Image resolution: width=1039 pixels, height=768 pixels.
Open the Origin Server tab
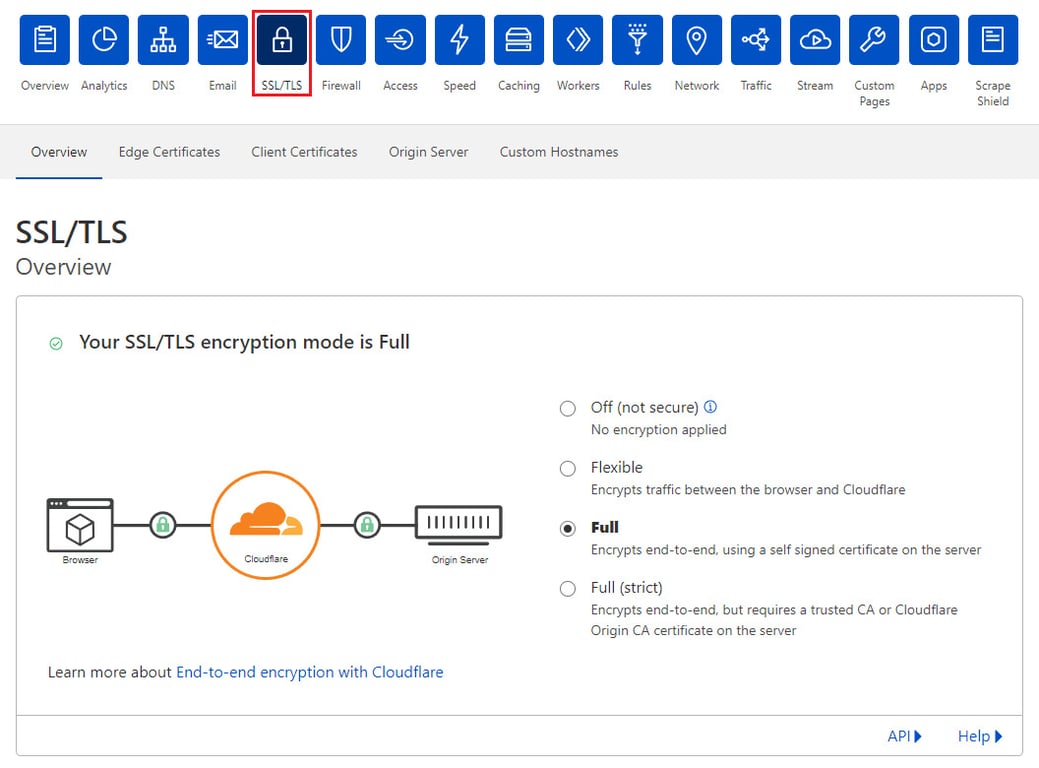click(428, 152)
